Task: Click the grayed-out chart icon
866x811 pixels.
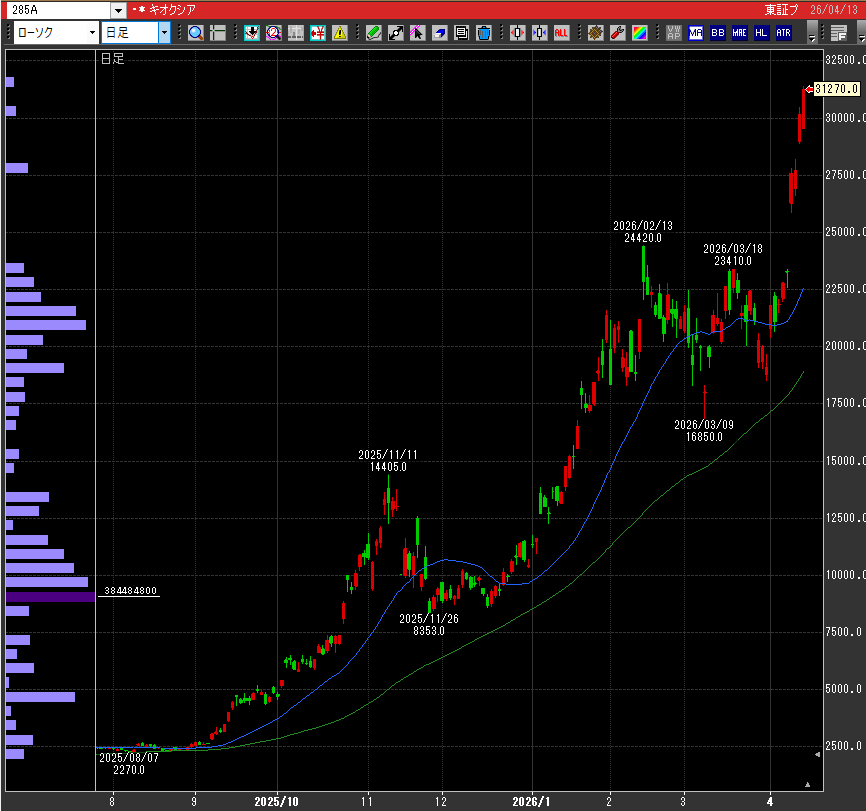Action: (295, 33)
